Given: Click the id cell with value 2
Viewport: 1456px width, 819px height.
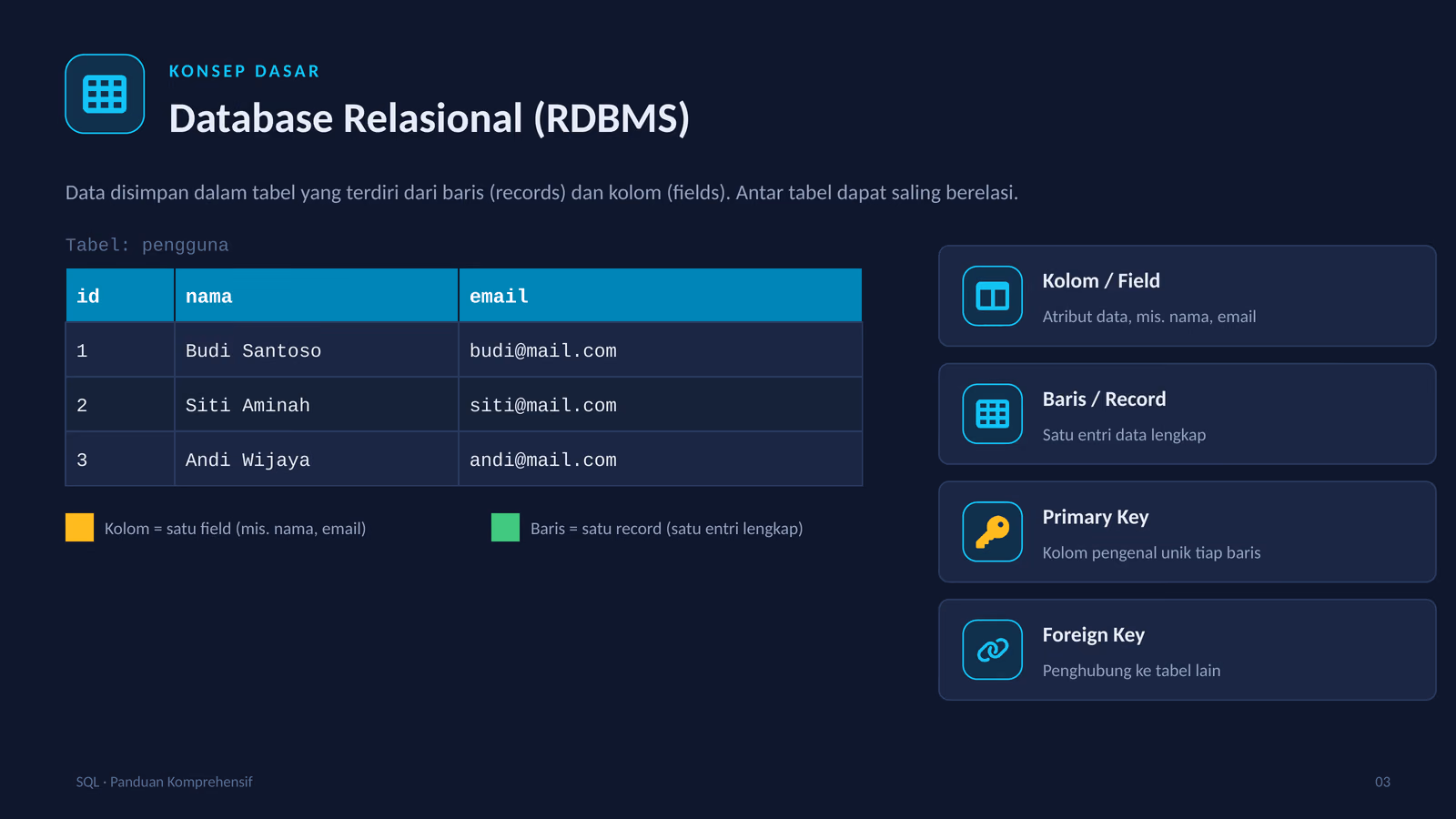Looking at the screenshot, I should coord(120,405).
